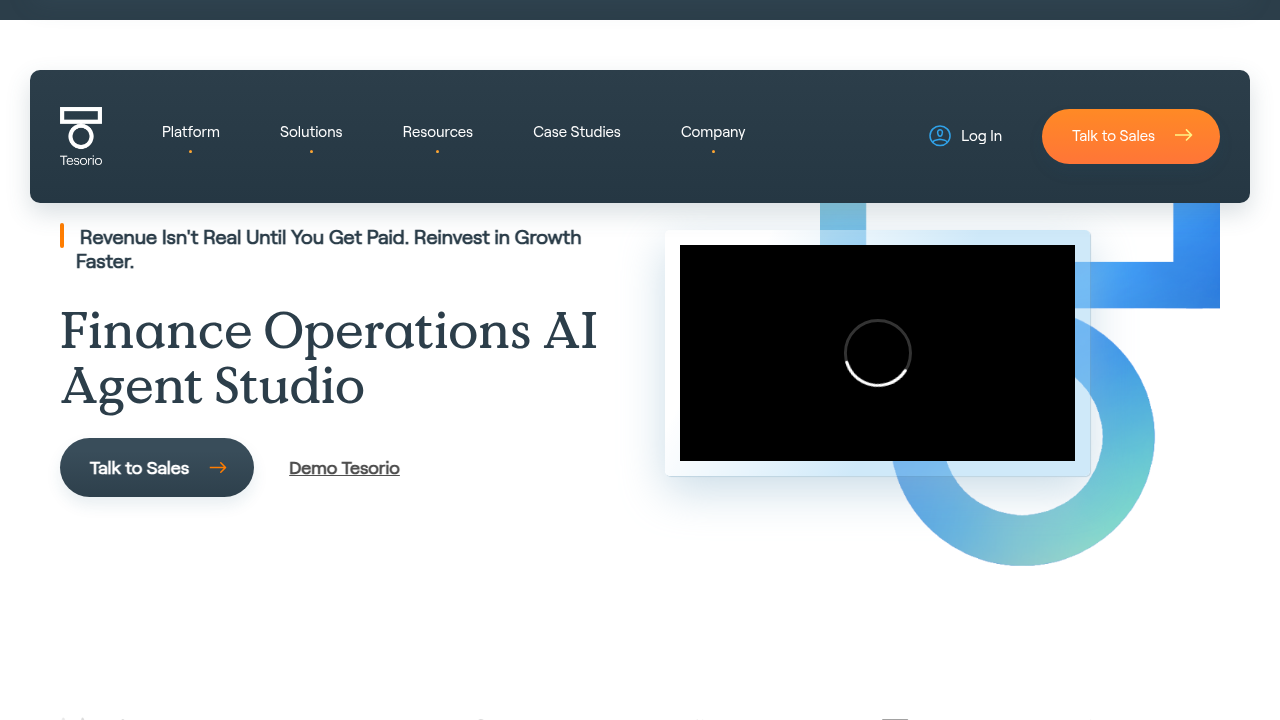Click the Tesorio logo
The height and width of the screenshot is (720, 1280).
tap(81, 137)
